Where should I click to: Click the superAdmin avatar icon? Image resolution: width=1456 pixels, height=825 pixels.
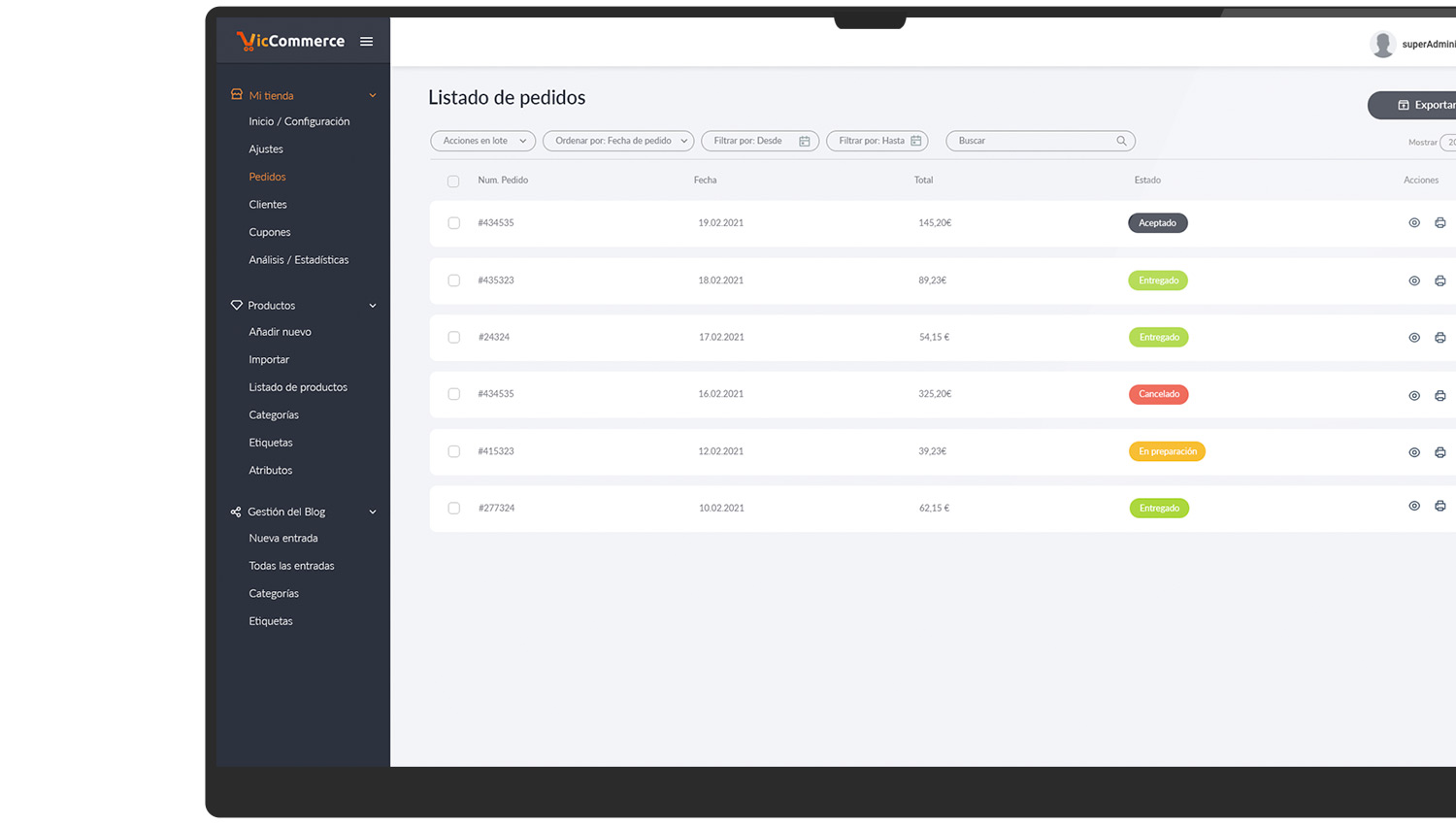point(1382,44)
